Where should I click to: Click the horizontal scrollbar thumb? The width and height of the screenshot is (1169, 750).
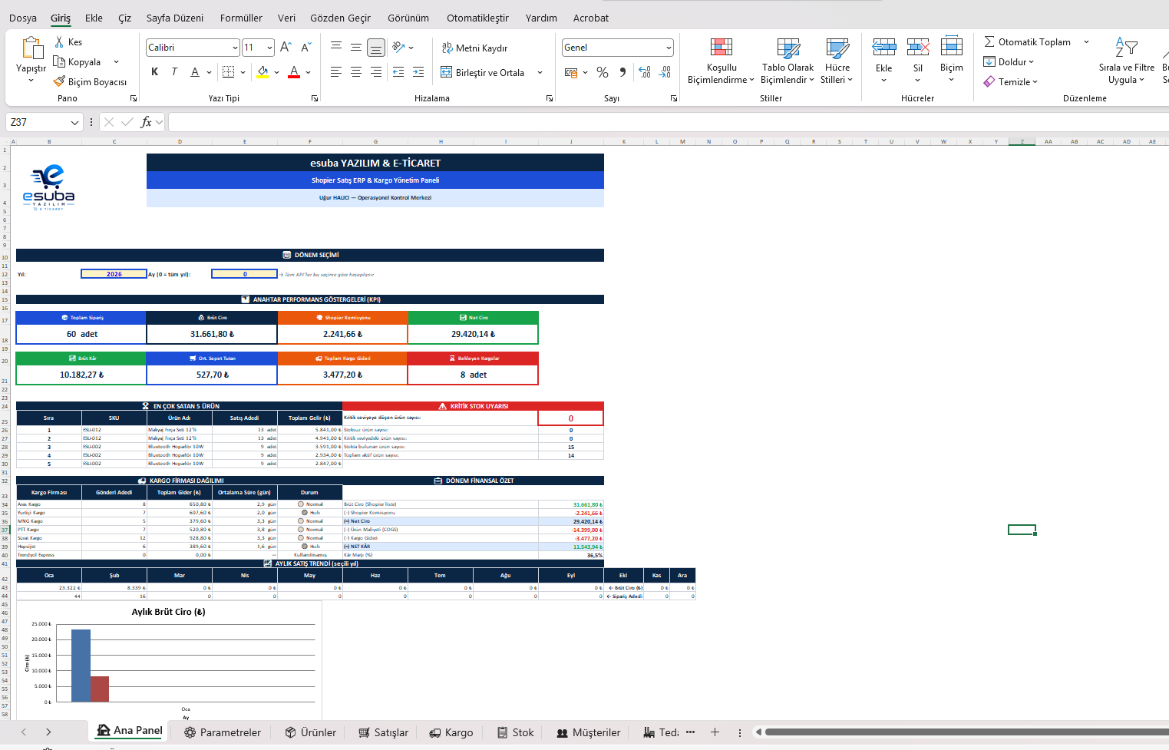coord(966,732)
